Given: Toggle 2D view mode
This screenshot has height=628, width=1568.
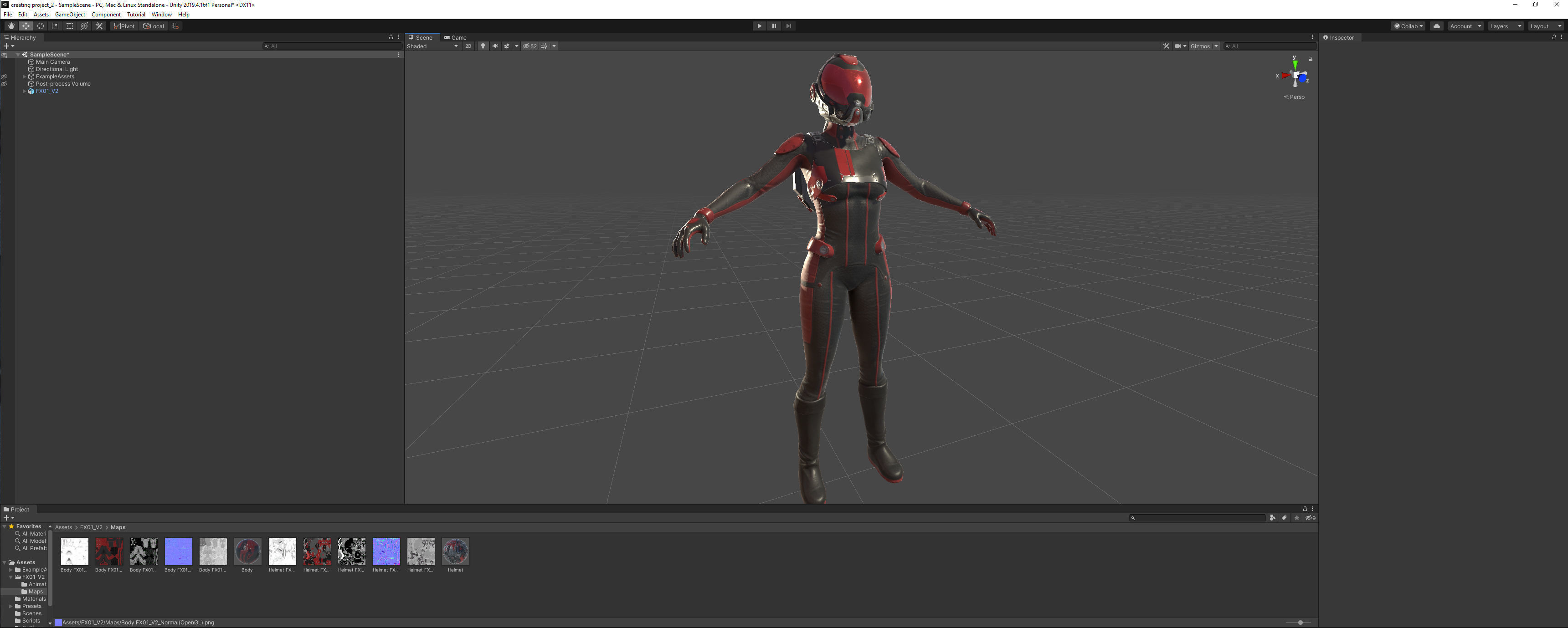Looking at the screenshot, I should [x=468, y=46].
